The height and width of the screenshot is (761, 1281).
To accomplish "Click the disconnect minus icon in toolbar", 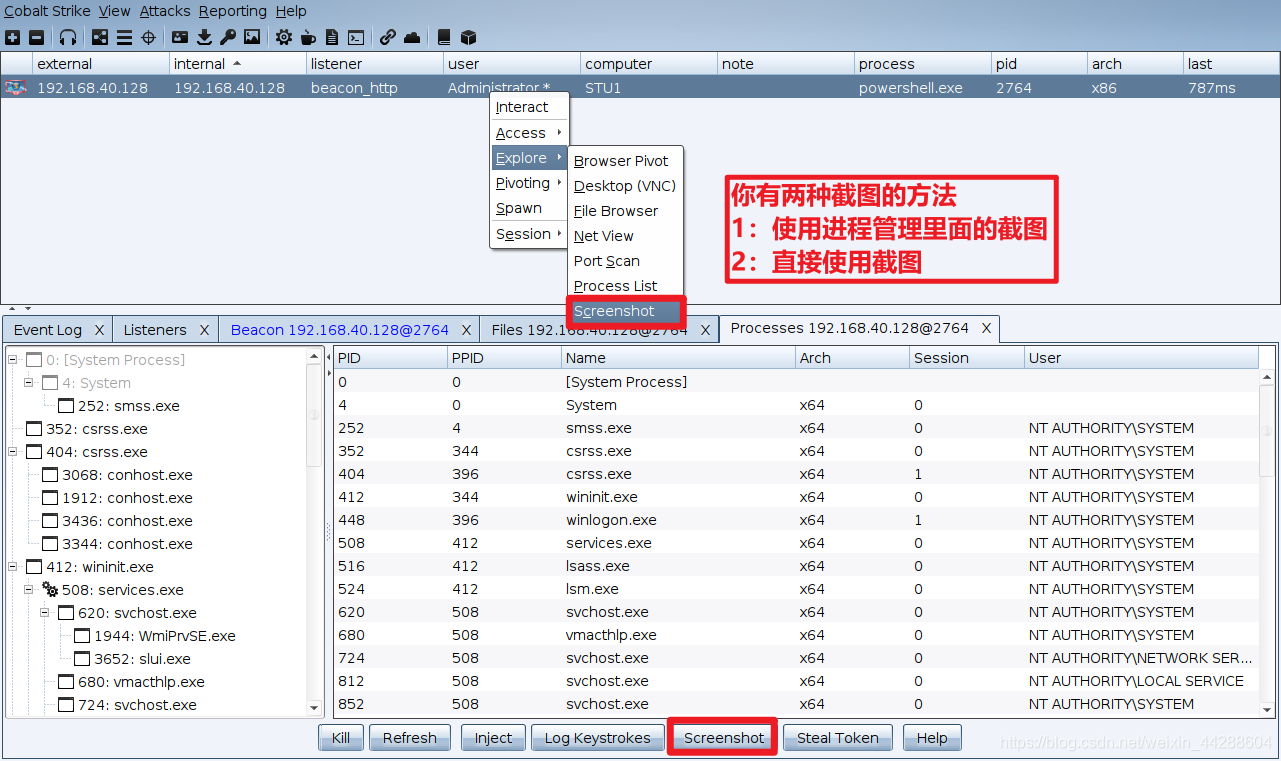I will pyautogui.click(x=37, y=37).
